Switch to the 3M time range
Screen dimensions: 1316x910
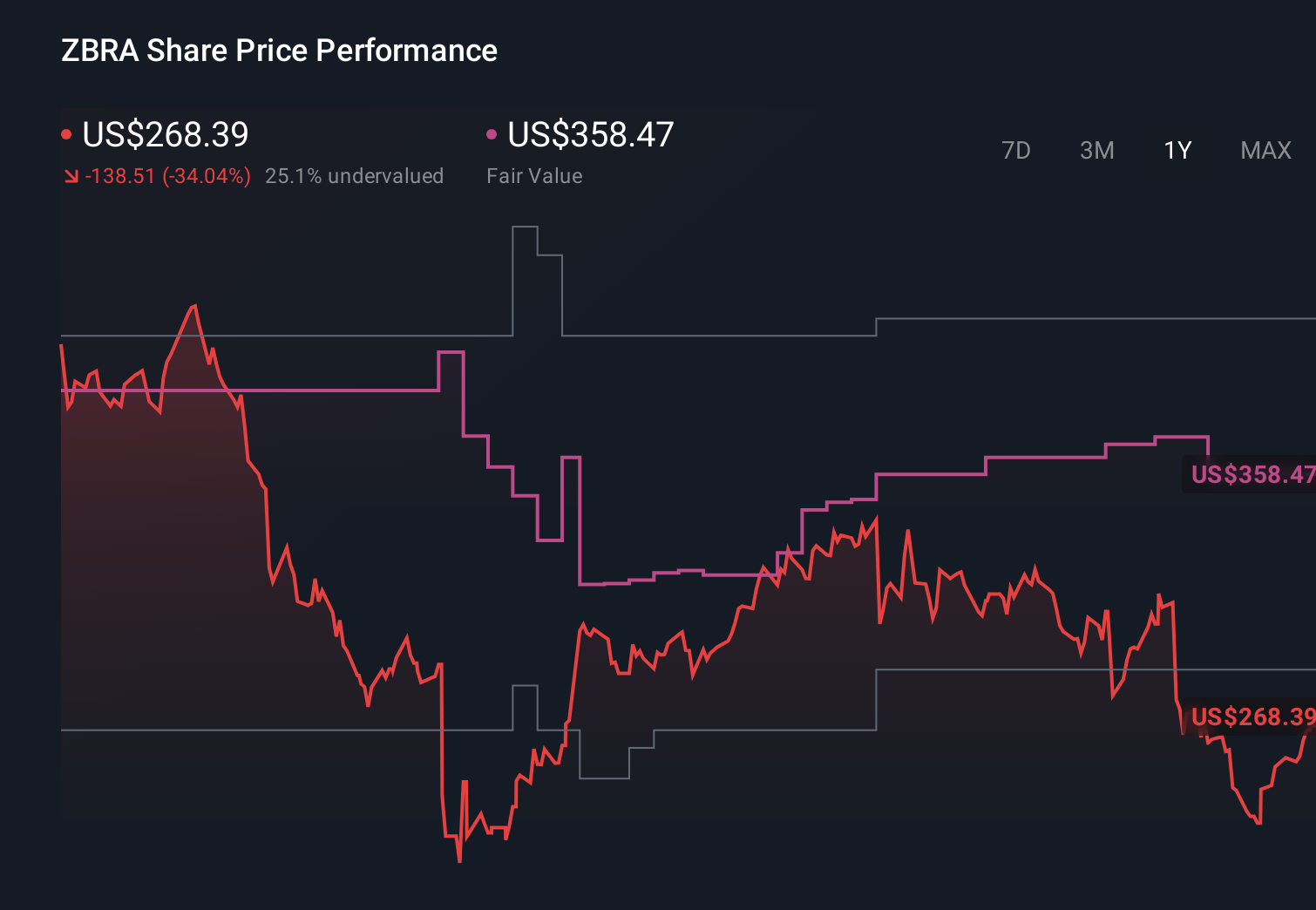[1096, 150]
